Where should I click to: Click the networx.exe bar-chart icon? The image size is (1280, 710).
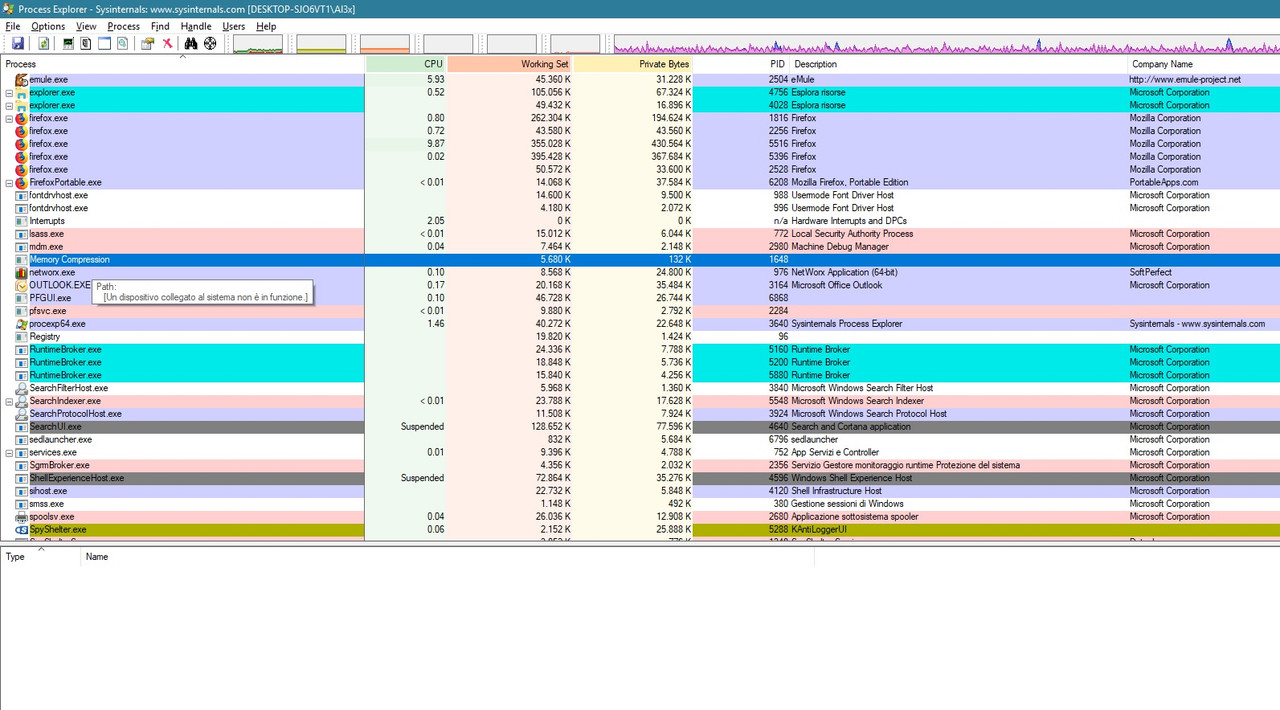pyautogui.click(x=21, y=272)
